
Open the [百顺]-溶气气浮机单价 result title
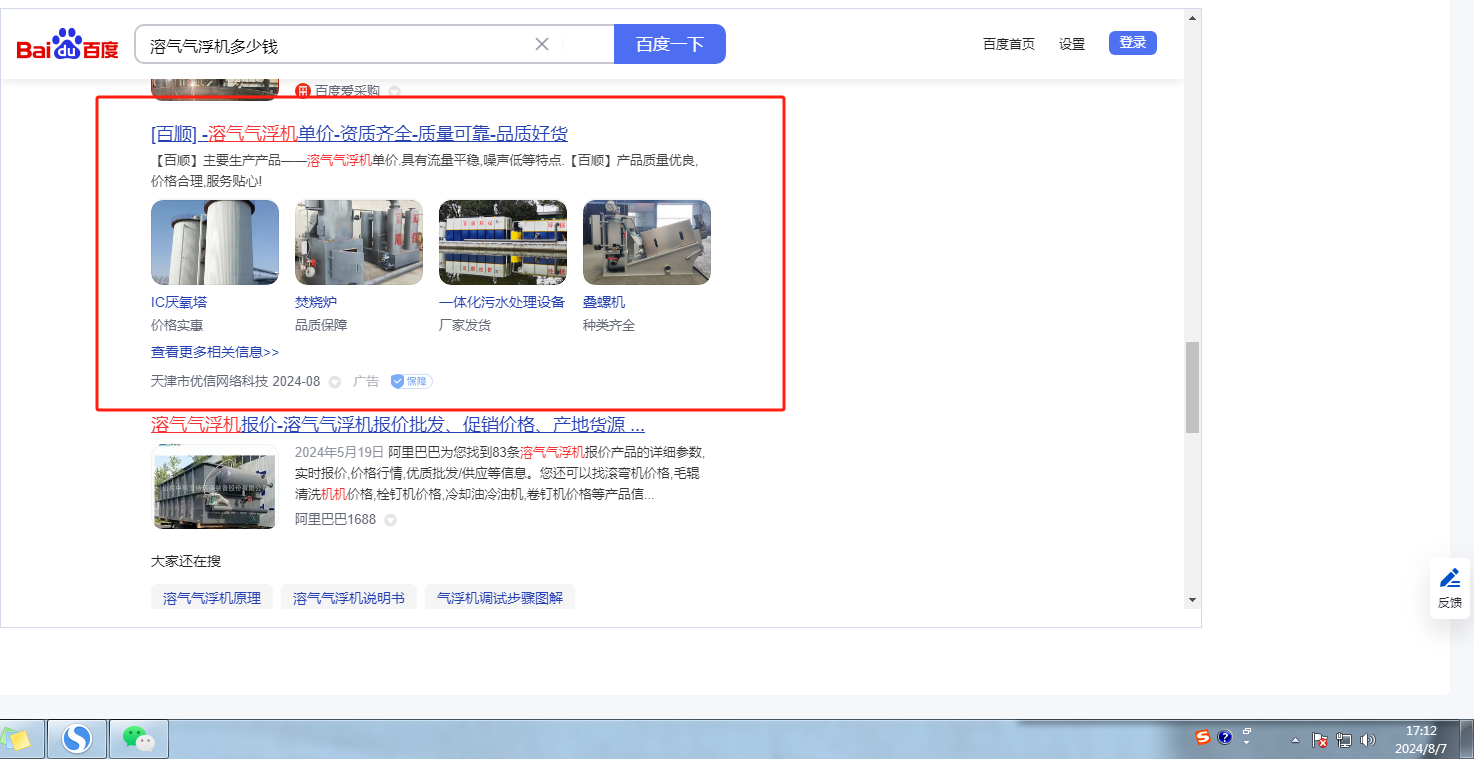click(x=359, y=134)
